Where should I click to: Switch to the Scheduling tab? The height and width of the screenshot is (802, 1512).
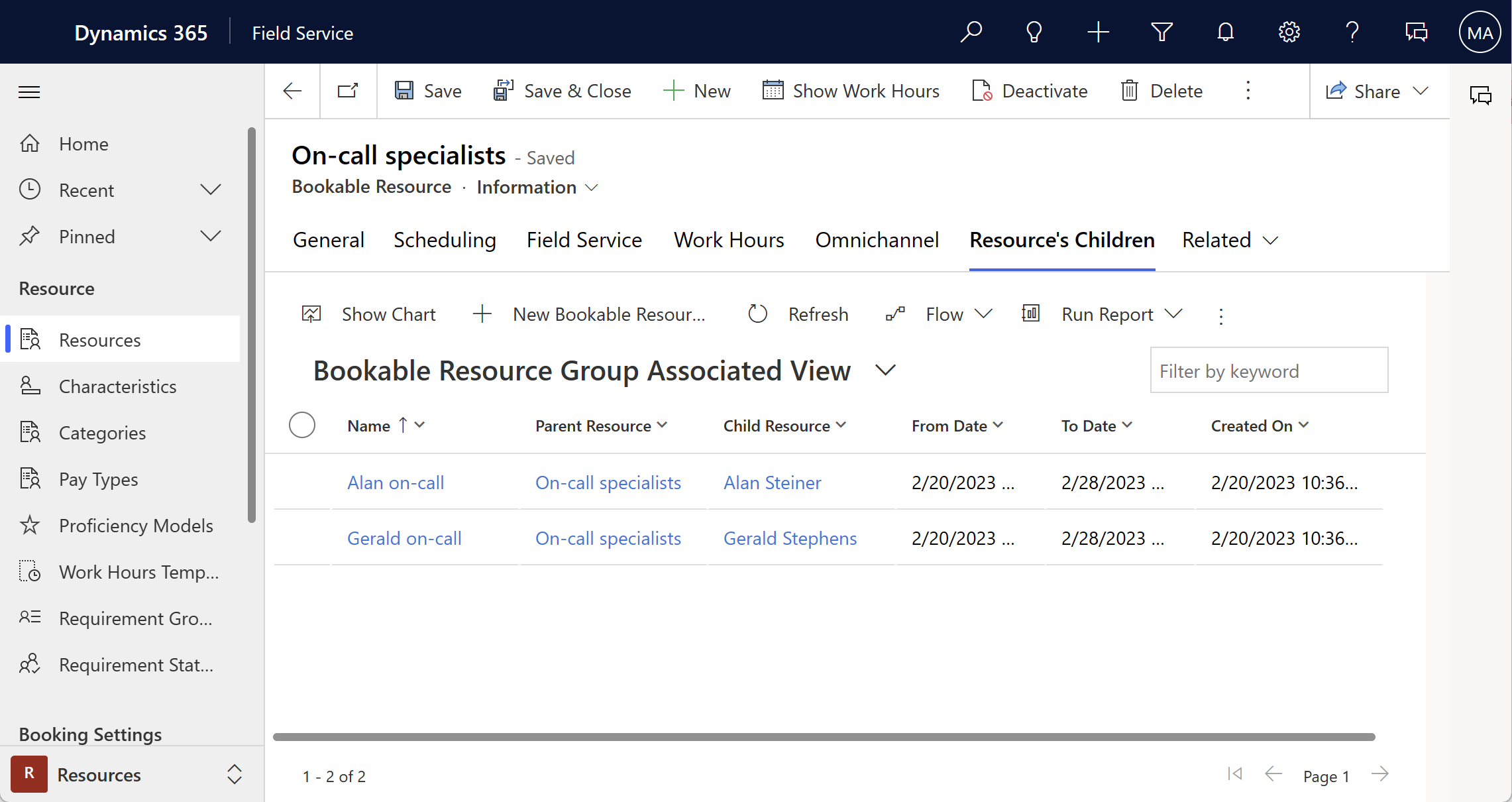coord(445,240)
